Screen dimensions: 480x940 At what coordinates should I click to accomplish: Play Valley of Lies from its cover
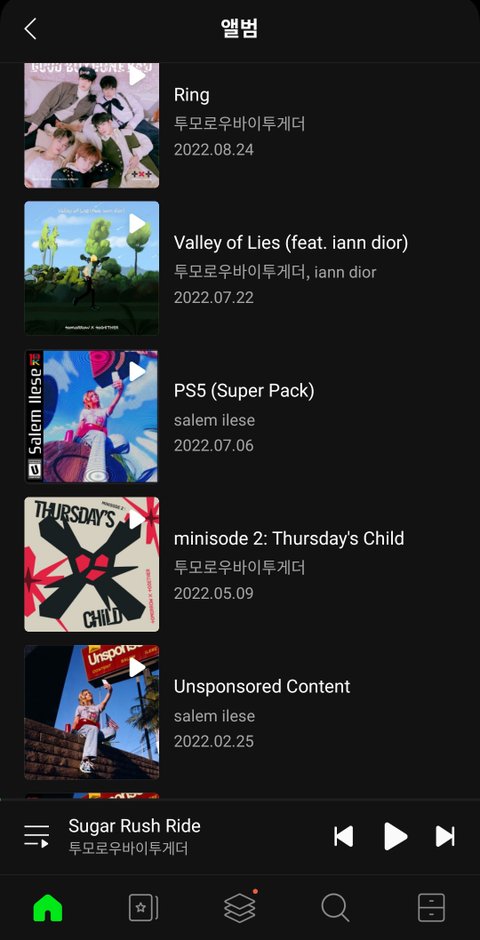point(137,224)
